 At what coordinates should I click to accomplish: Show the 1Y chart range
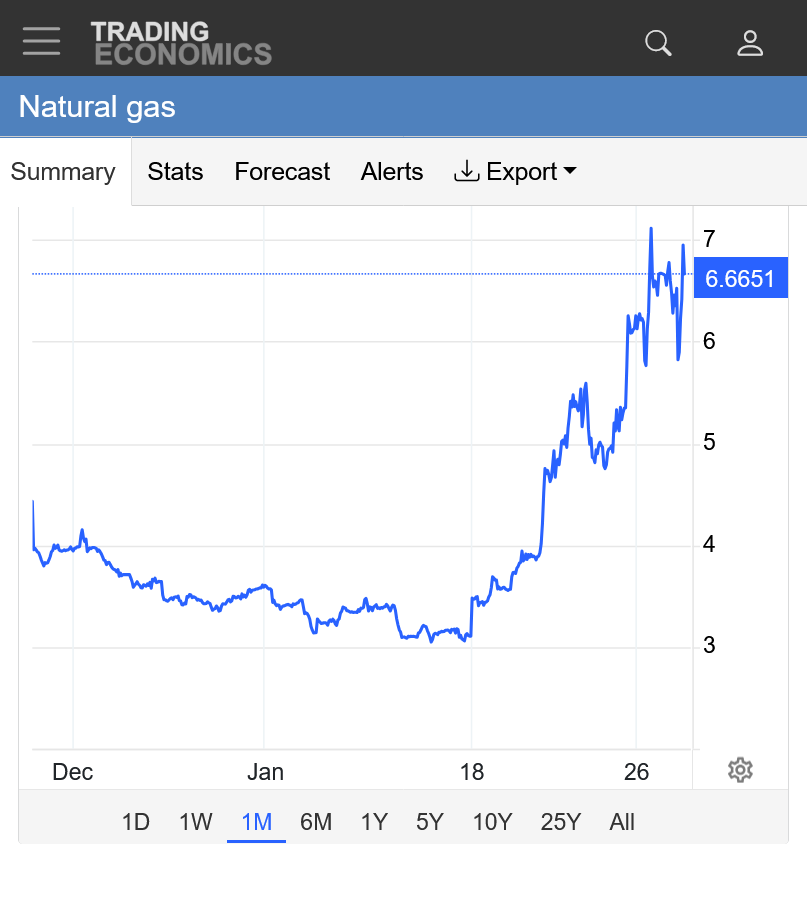[x=374, y=822]
